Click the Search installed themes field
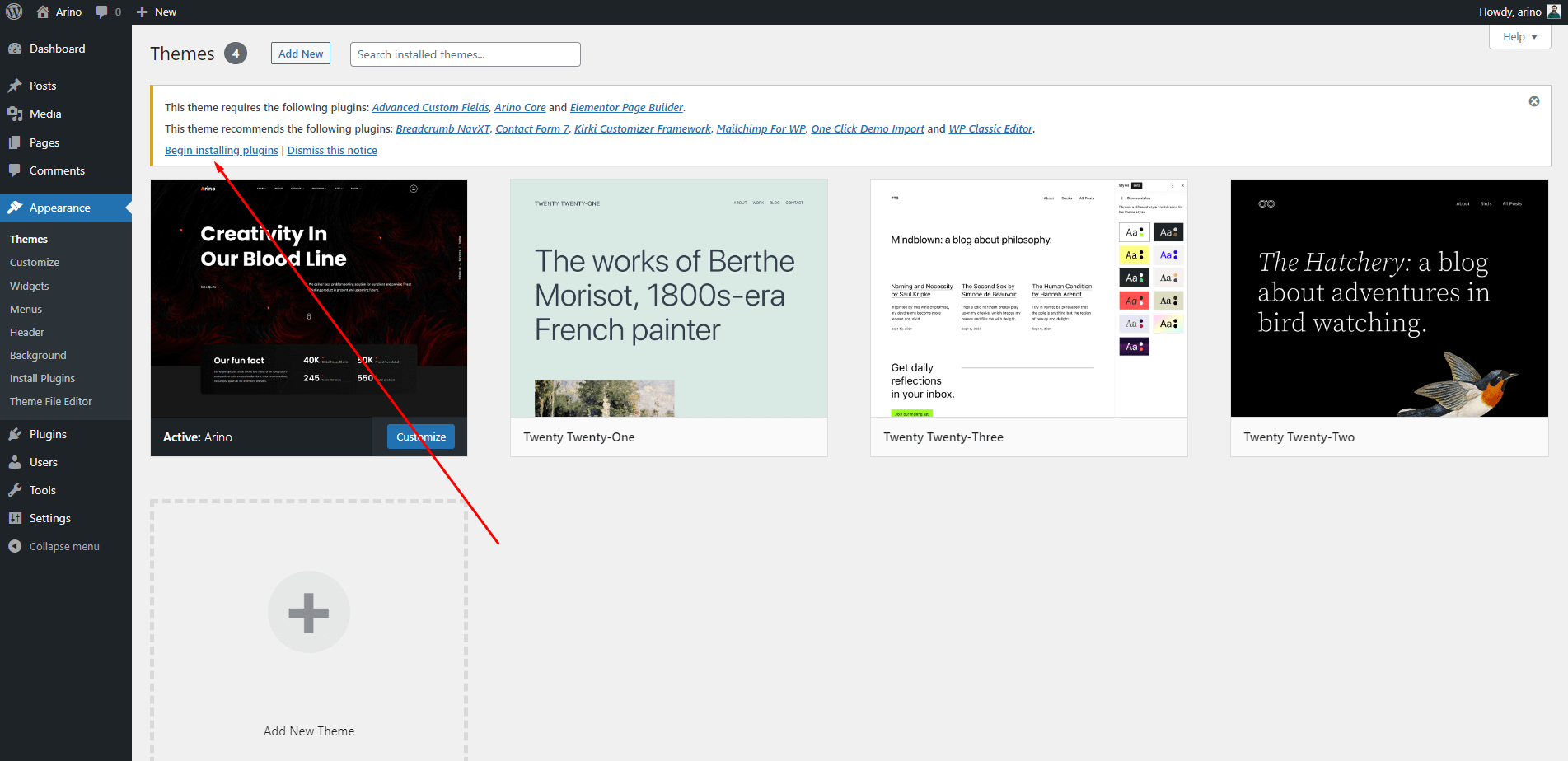 point(466,54)
